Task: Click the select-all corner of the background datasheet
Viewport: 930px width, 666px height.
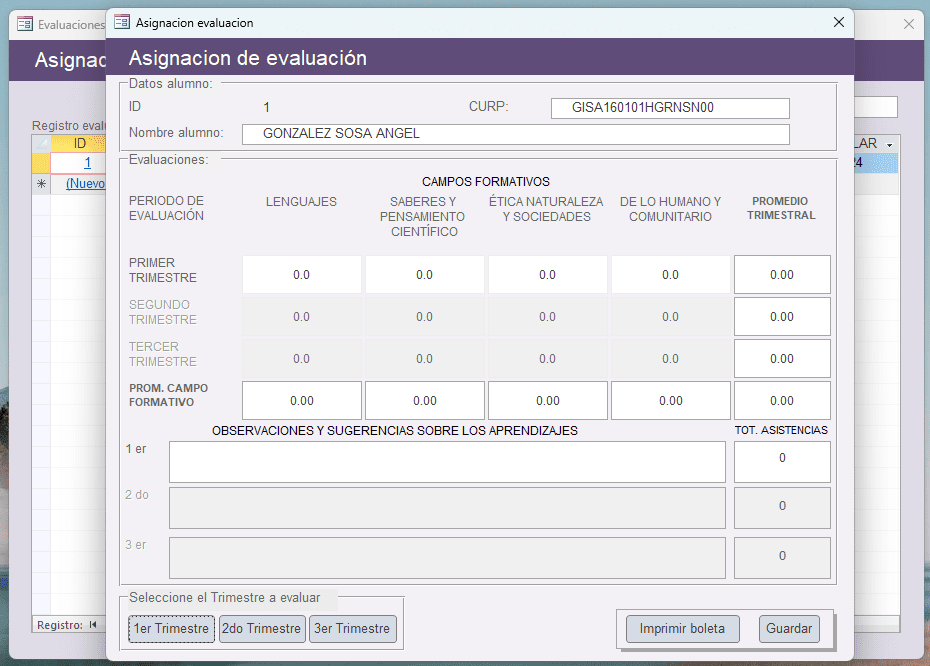Action: [x=41, y=143]
